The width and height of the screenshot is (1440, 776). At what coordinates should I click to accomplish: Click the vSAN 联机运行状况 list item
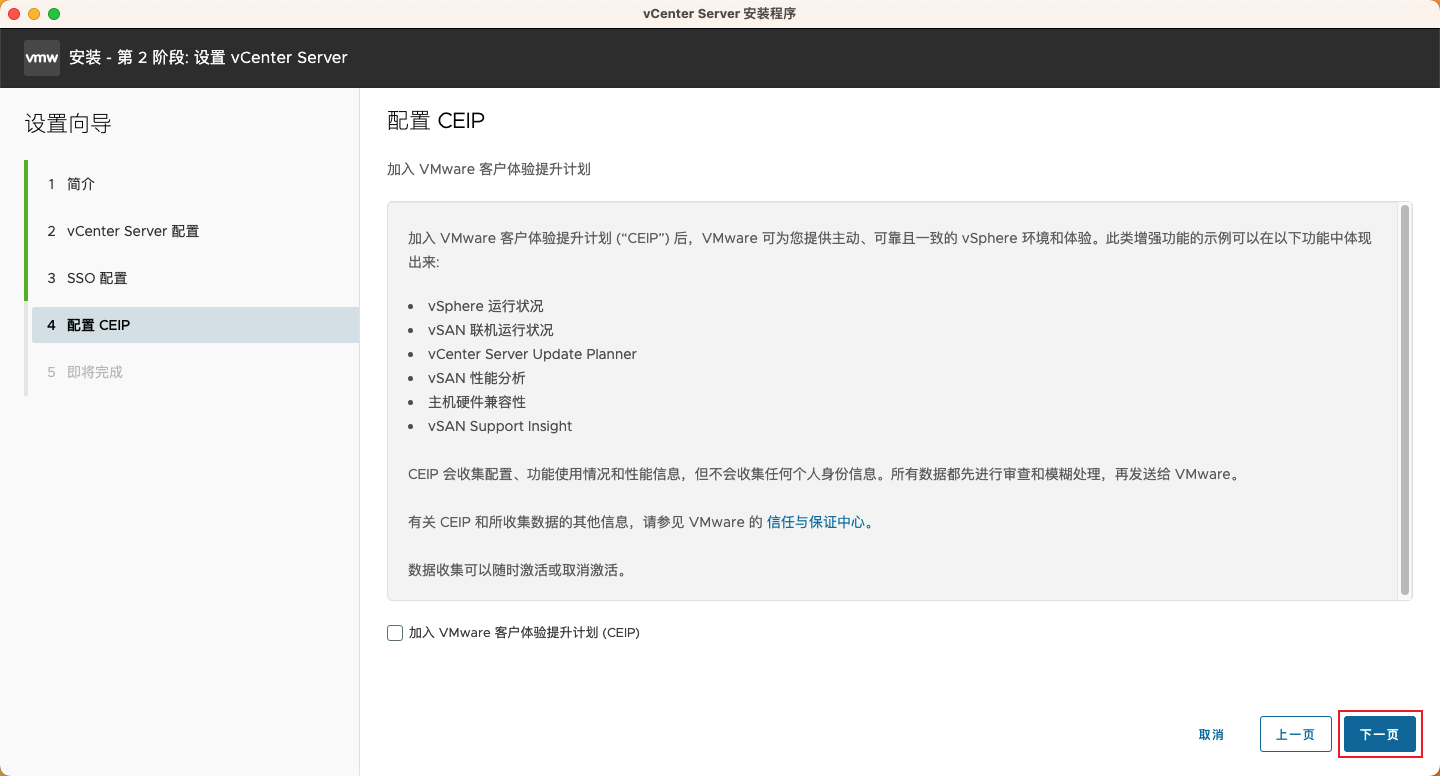point(491,330)
